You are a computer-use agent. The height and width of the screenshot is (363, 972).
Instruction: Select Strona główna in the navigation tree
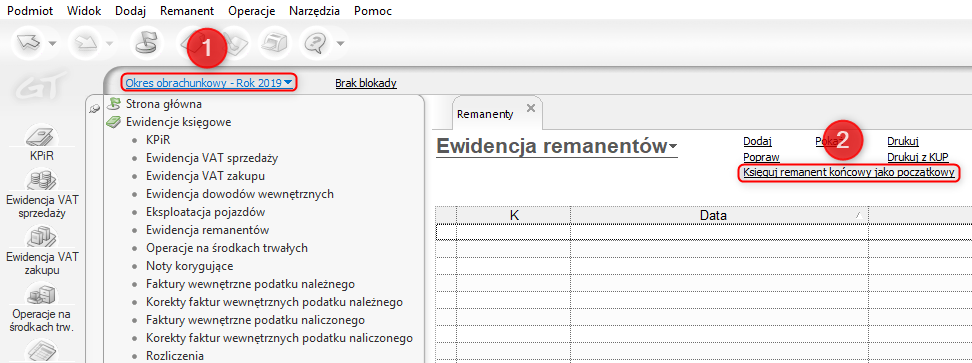(164, 105)
